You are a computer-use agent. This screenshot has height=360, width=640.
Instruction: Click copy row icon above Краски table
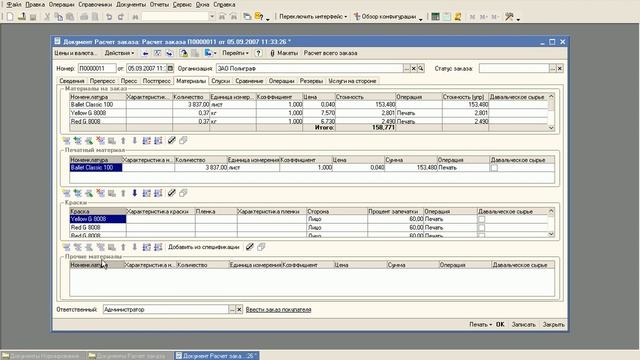click(x=78, y=193)
